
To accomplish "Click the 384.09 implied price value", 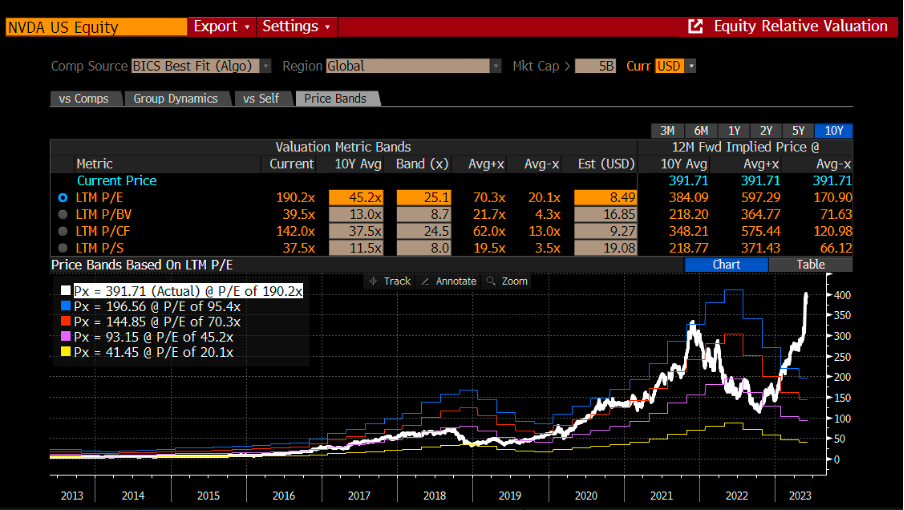I will tap(688, 198).
